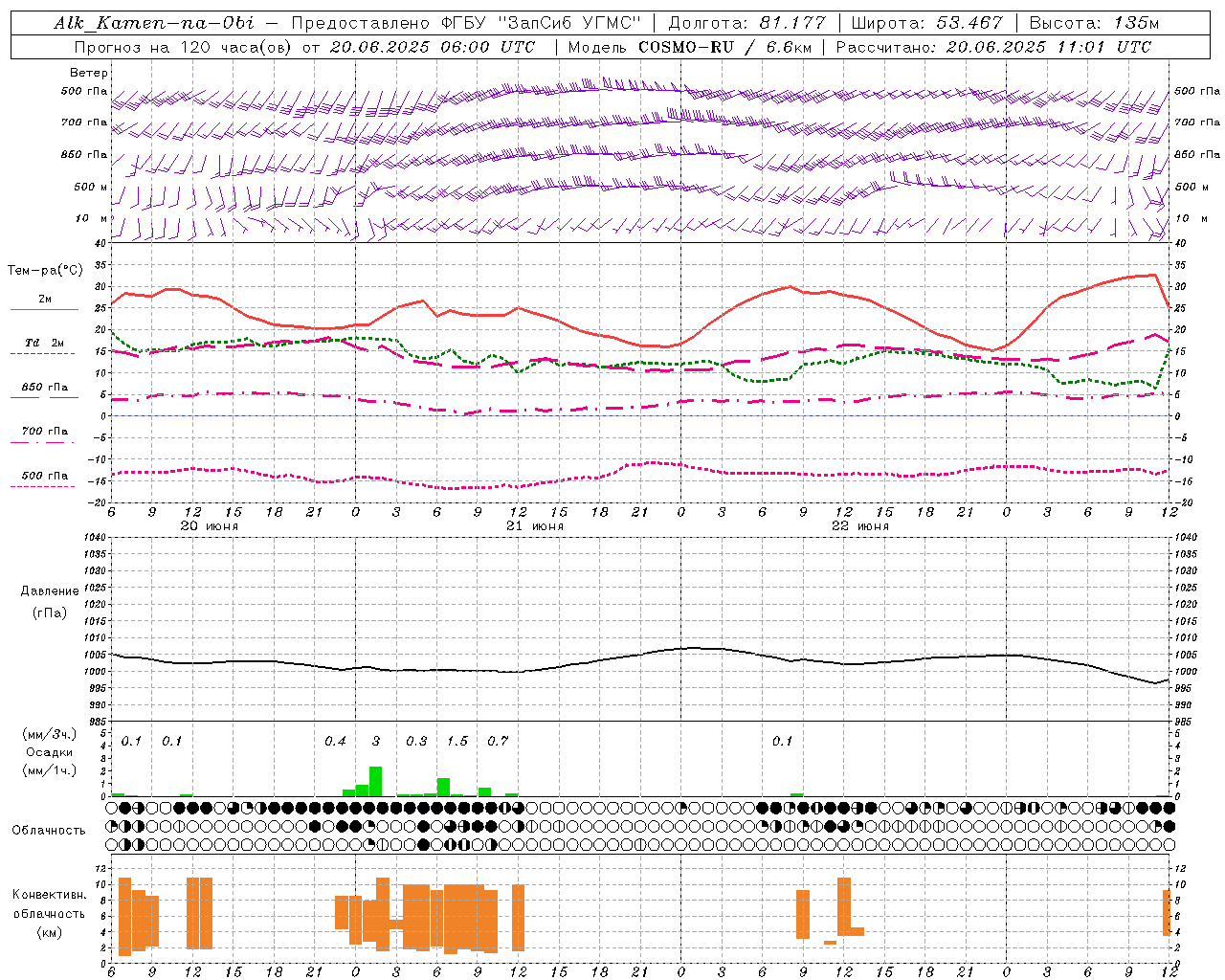Click the tallest green precipitation bar
This screenshot has height=980, width=1225.
point(376,781)
